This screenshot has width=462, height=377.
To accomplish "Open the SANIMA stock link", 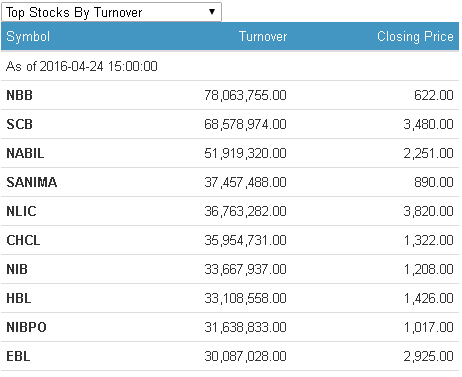I will tap(32, 182).
